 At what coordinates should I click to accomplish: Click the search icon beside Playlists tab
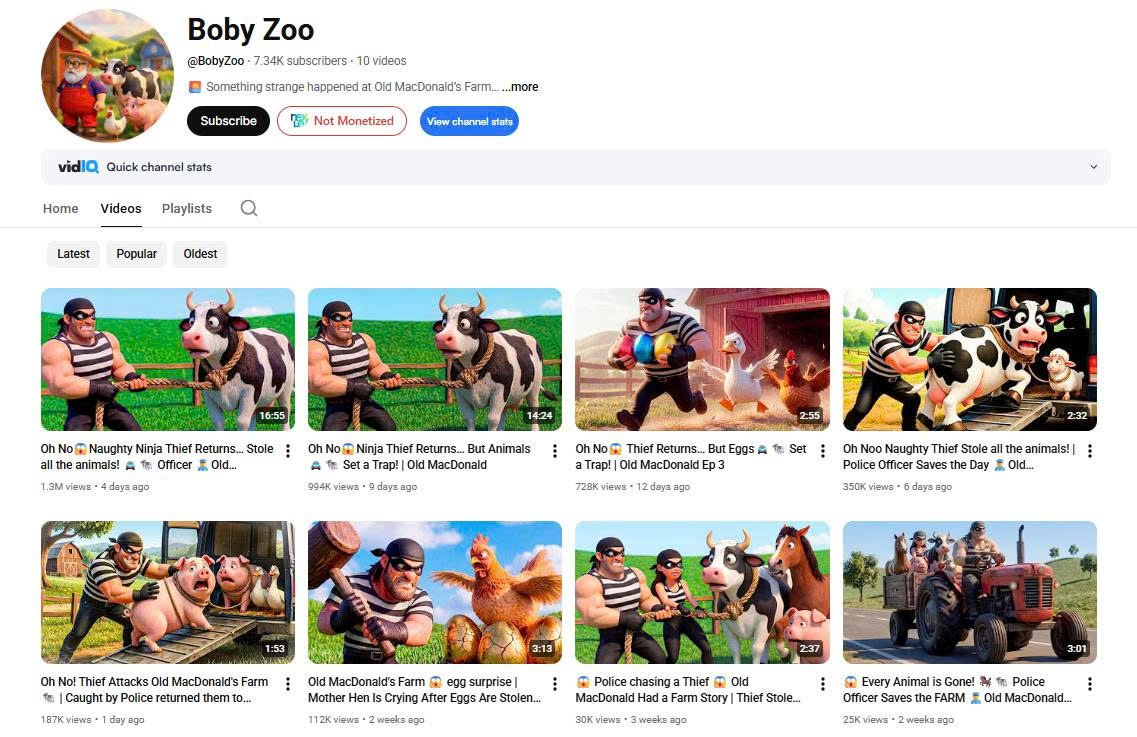coord(249,208)
